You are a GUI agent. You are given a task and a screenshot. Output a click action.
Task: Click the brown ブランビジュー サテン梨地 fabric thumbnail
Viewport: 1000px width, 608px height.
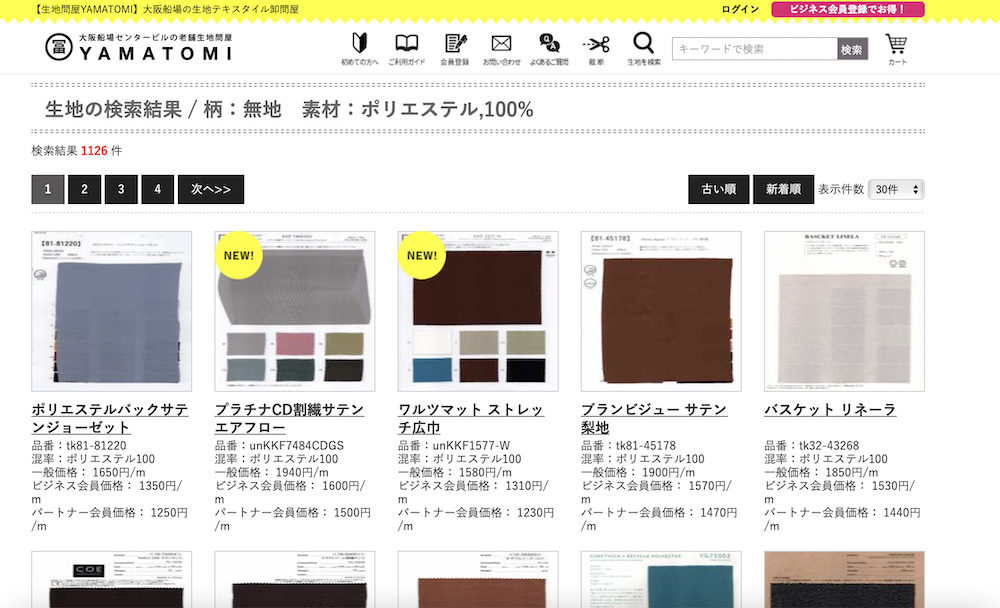[661, 311]
